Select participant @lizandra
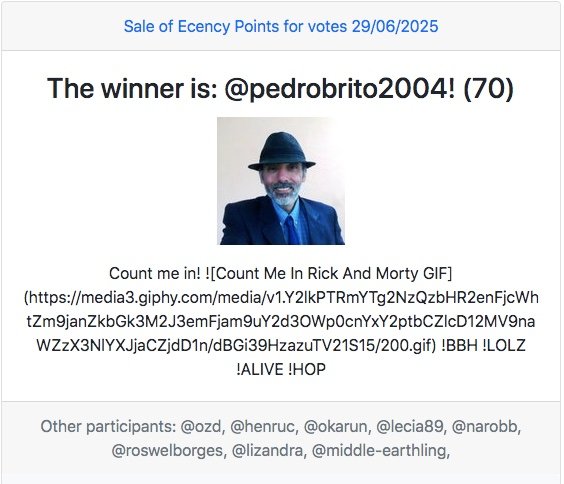Screen dimensions: 564x484 click(269, 451)
